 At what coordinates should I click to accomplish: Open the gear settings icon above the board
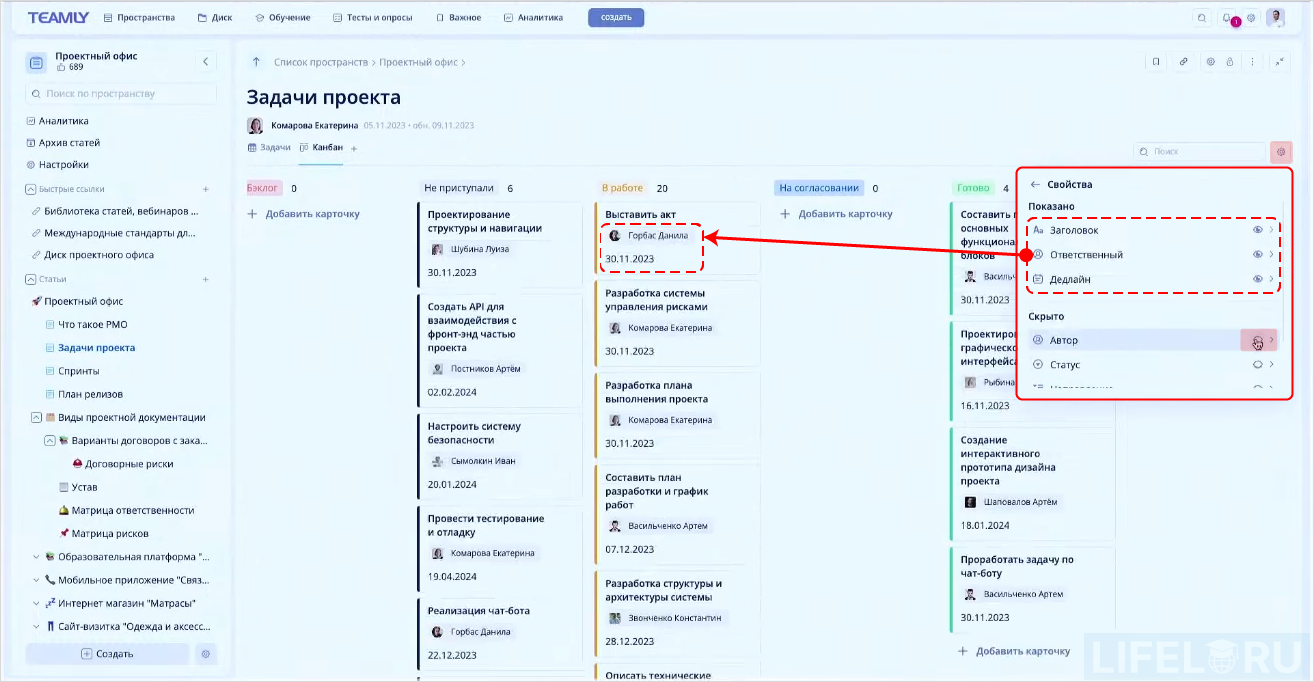click(x=1211, y=61)
